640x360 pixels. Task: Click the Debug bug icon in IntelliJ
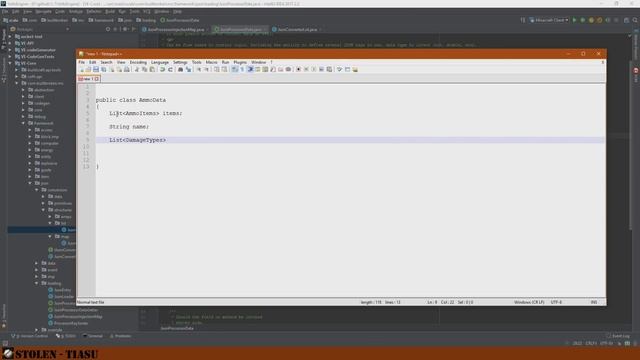click(x=582, y=20)
